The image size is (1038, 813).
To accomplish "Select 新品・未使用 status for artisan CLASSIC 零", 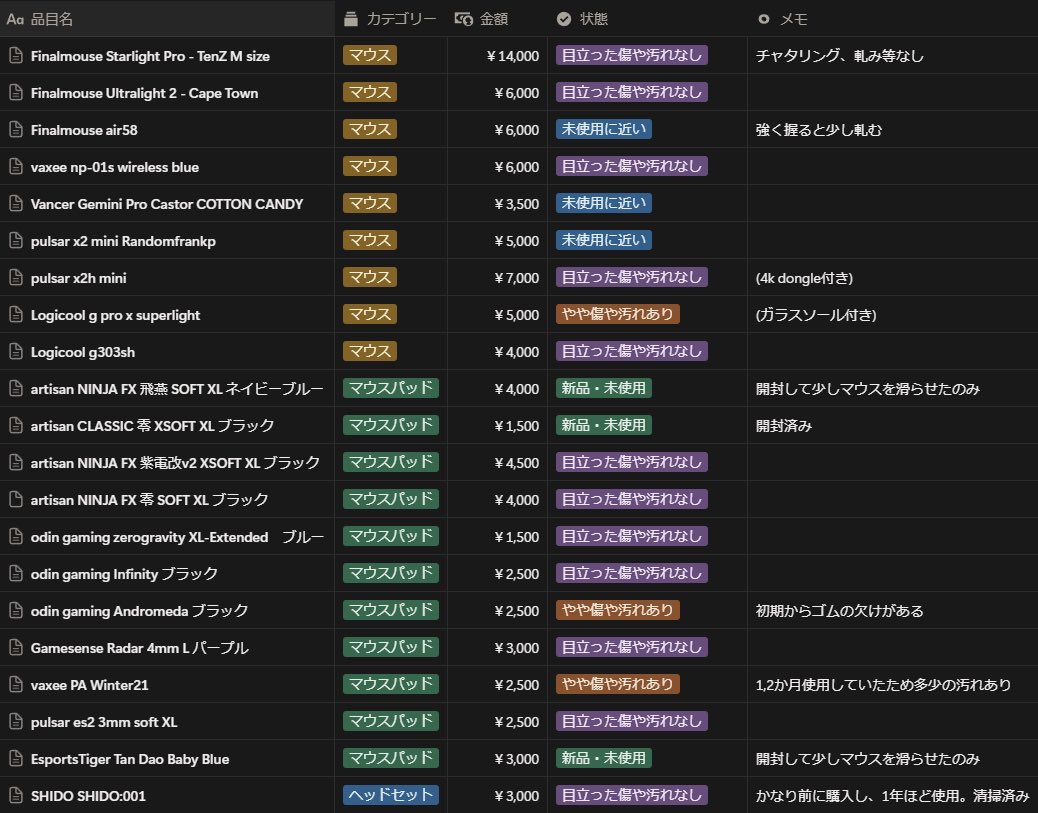I will (604, 425).
